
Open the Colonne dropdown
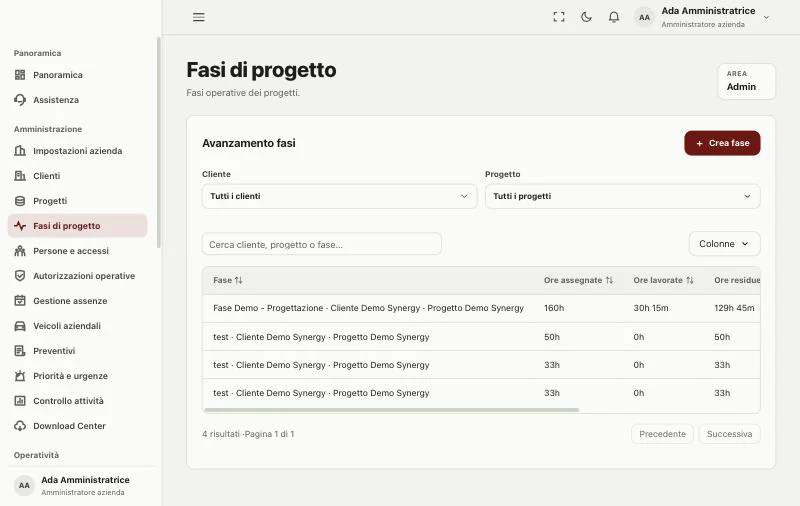coord(724,244)
